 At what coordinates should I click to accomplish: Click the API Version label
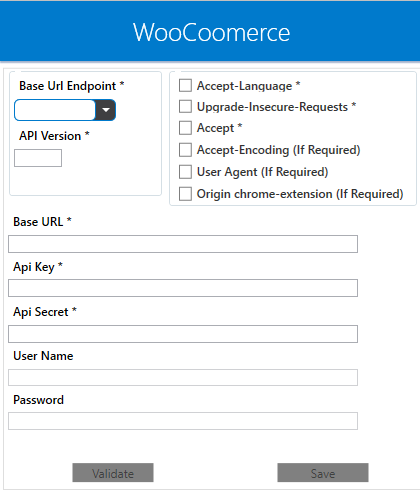point(54,136)
